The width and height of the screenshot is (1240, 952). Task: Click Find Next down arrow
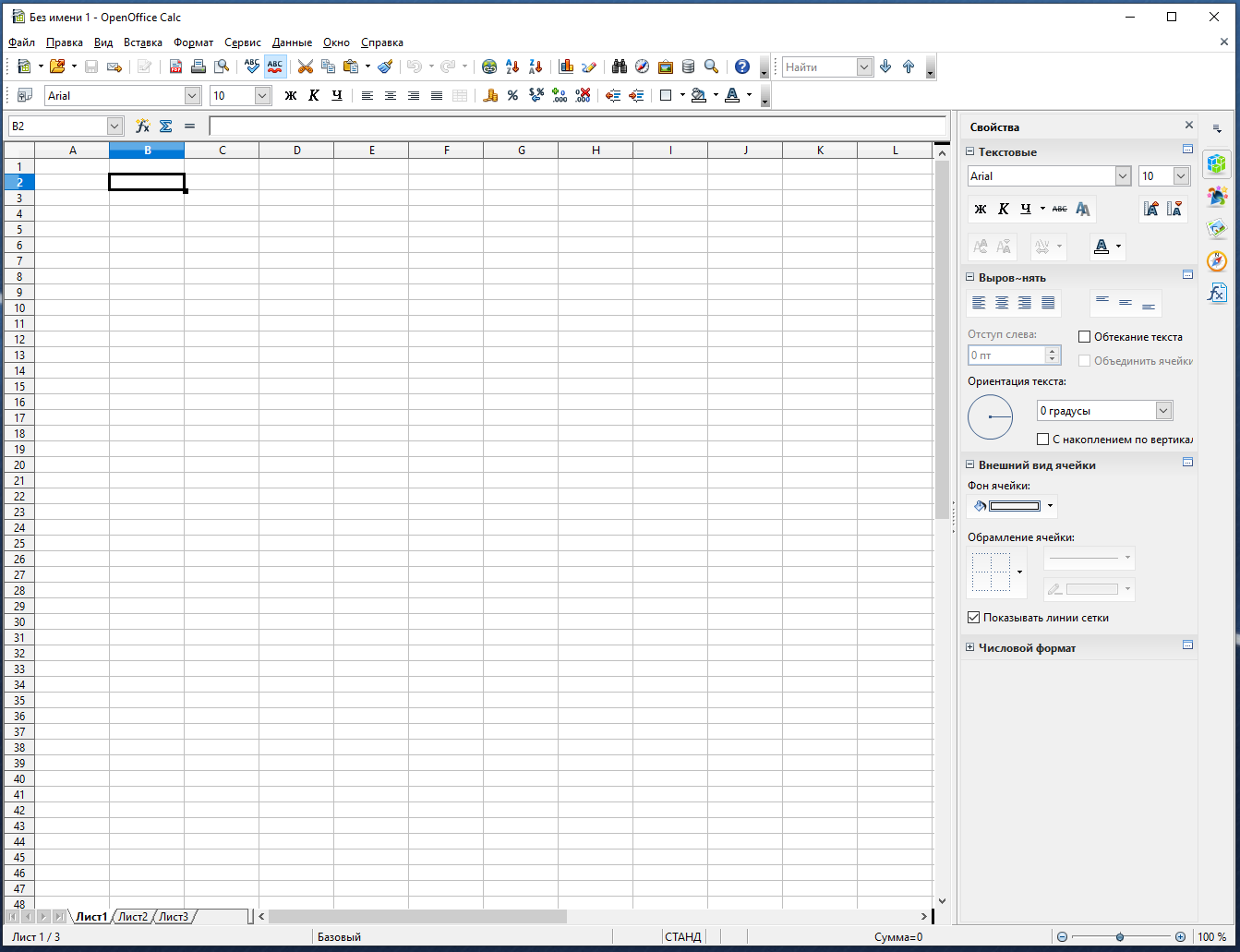(885, 66)
